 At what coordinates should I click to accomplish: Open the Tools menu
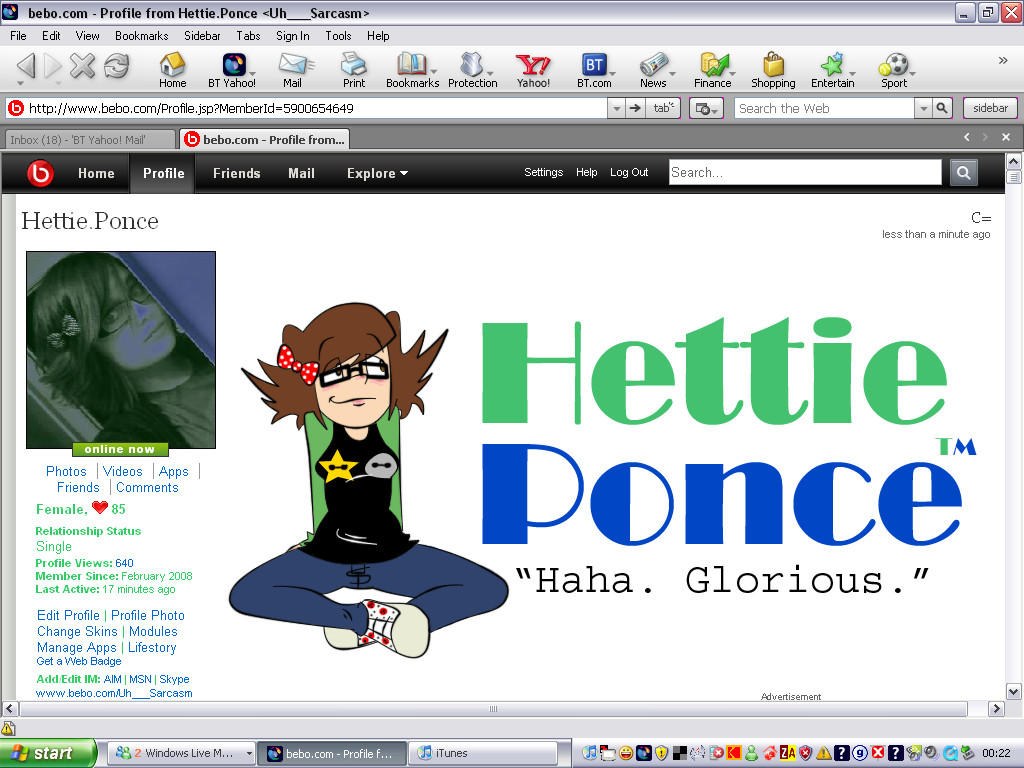(338, 36)
